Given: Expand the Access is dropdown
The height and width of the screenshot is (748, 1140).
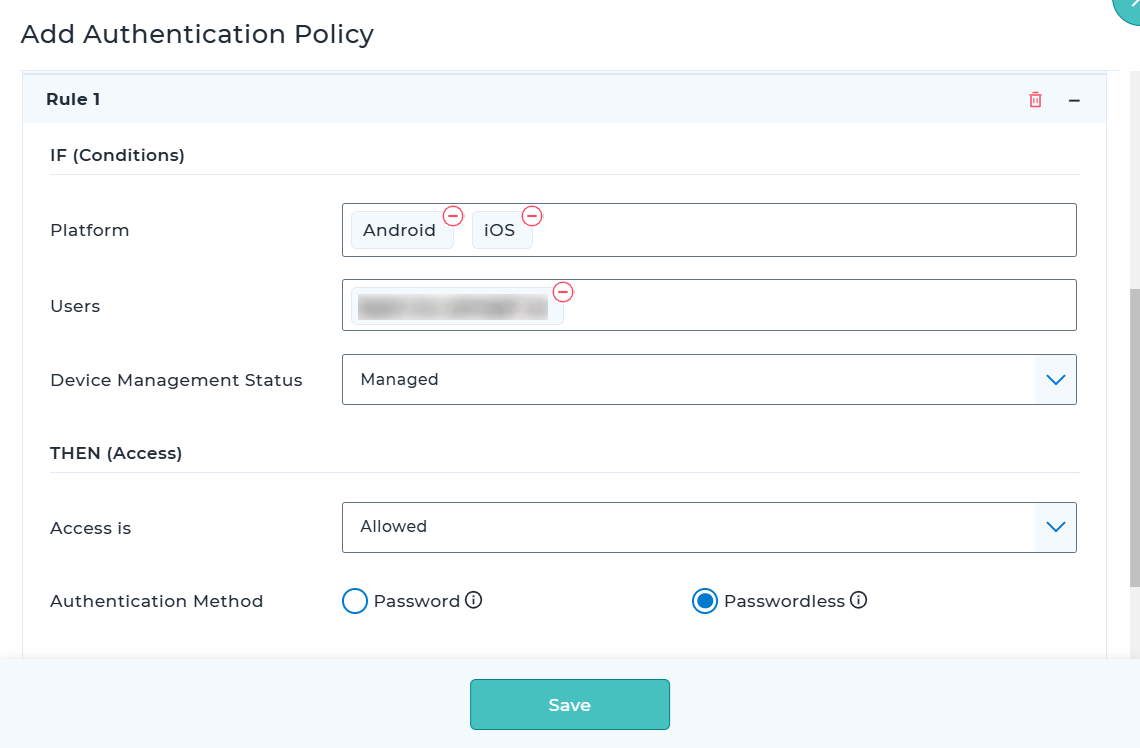Looking at the screenshot, I should click(x=1055, y=527).
